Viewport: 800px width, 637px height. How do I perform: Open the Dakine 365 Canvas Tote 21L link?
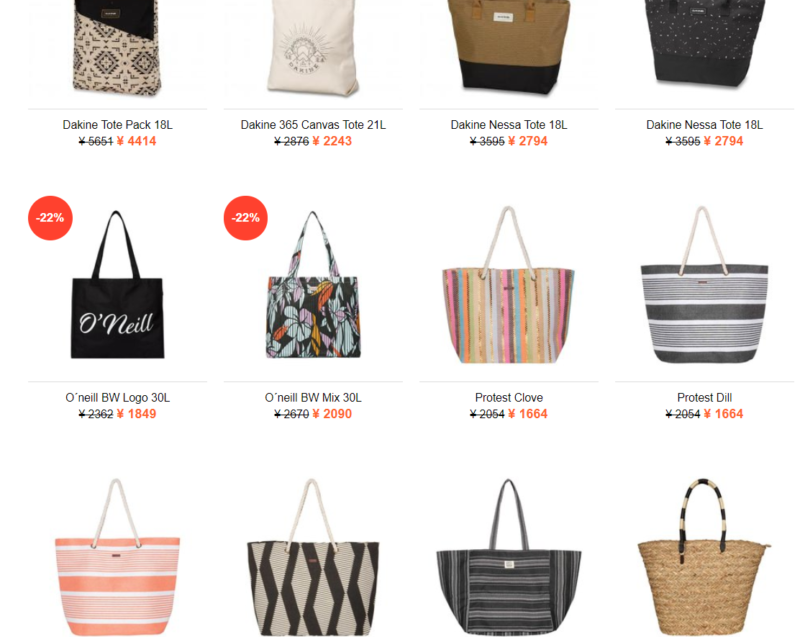[x=313, y=124]
